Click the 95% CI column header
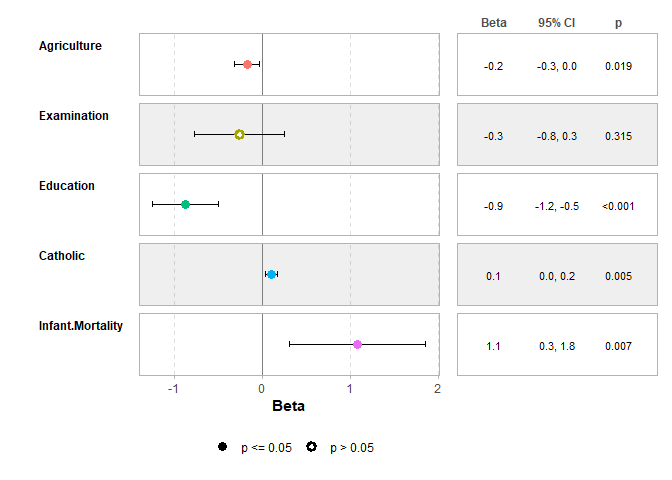672x480 pixels. [556, 22]
